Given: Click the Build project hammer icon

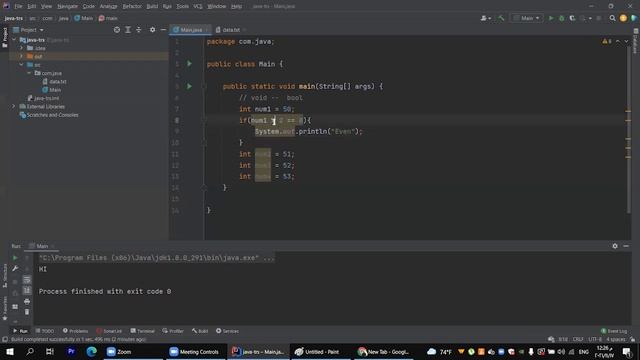Looking at the screenshot, I should click(501, 18).
